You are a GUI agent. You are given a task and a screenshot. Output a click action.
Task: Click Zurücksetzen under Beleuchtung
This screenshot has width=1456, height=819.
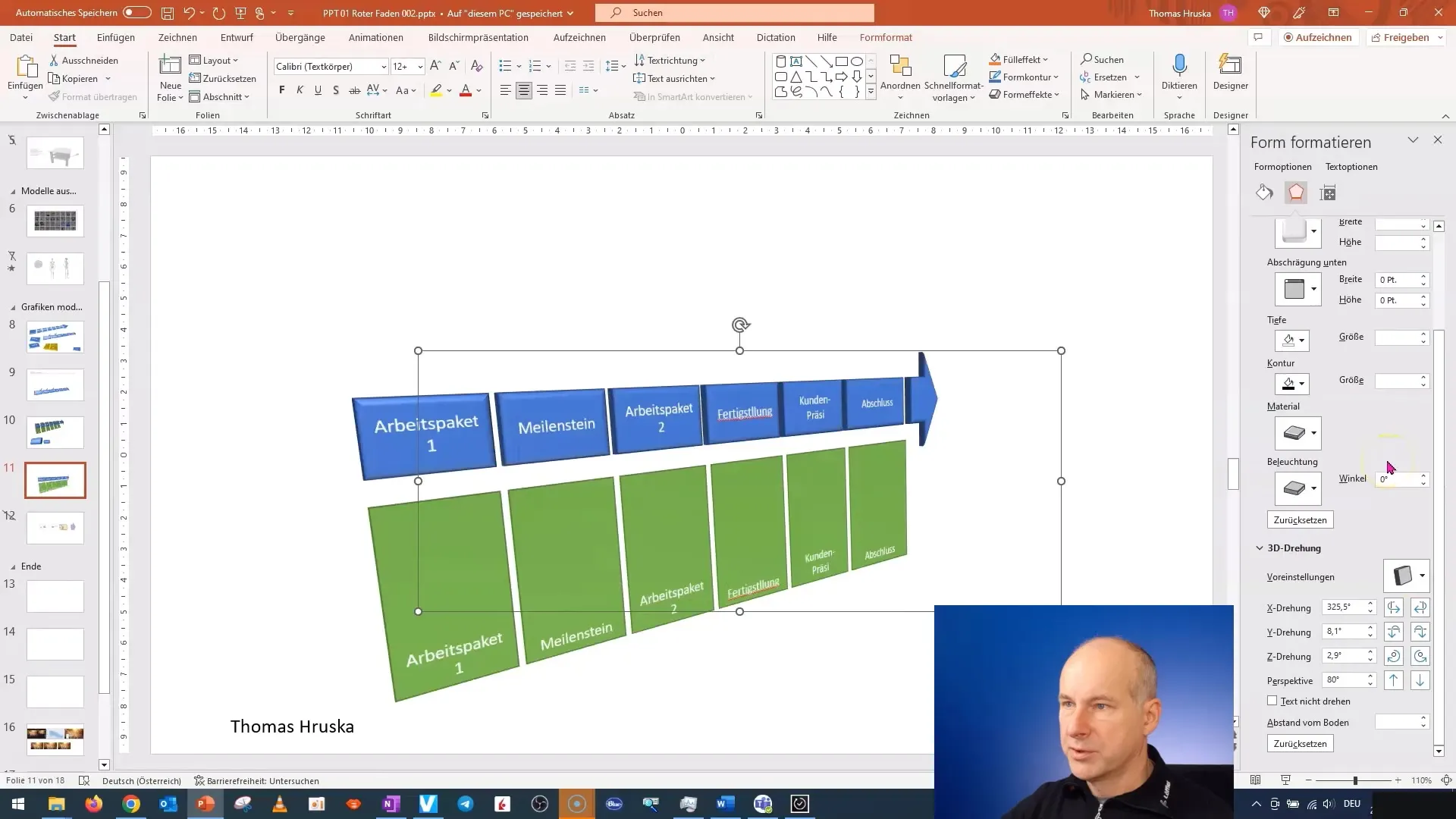tap(1301, 520)
